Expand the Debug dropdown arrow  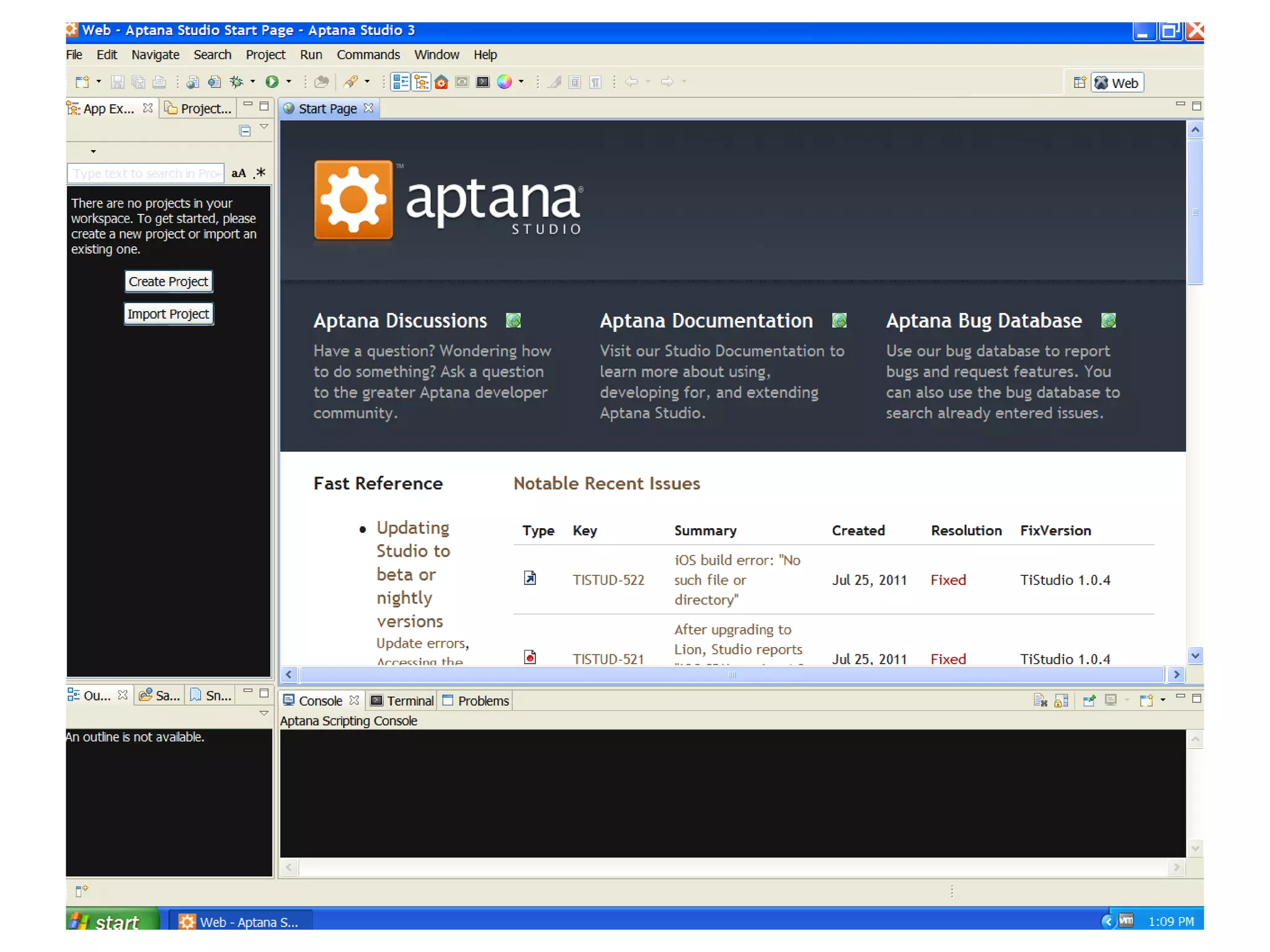[252, 81]
